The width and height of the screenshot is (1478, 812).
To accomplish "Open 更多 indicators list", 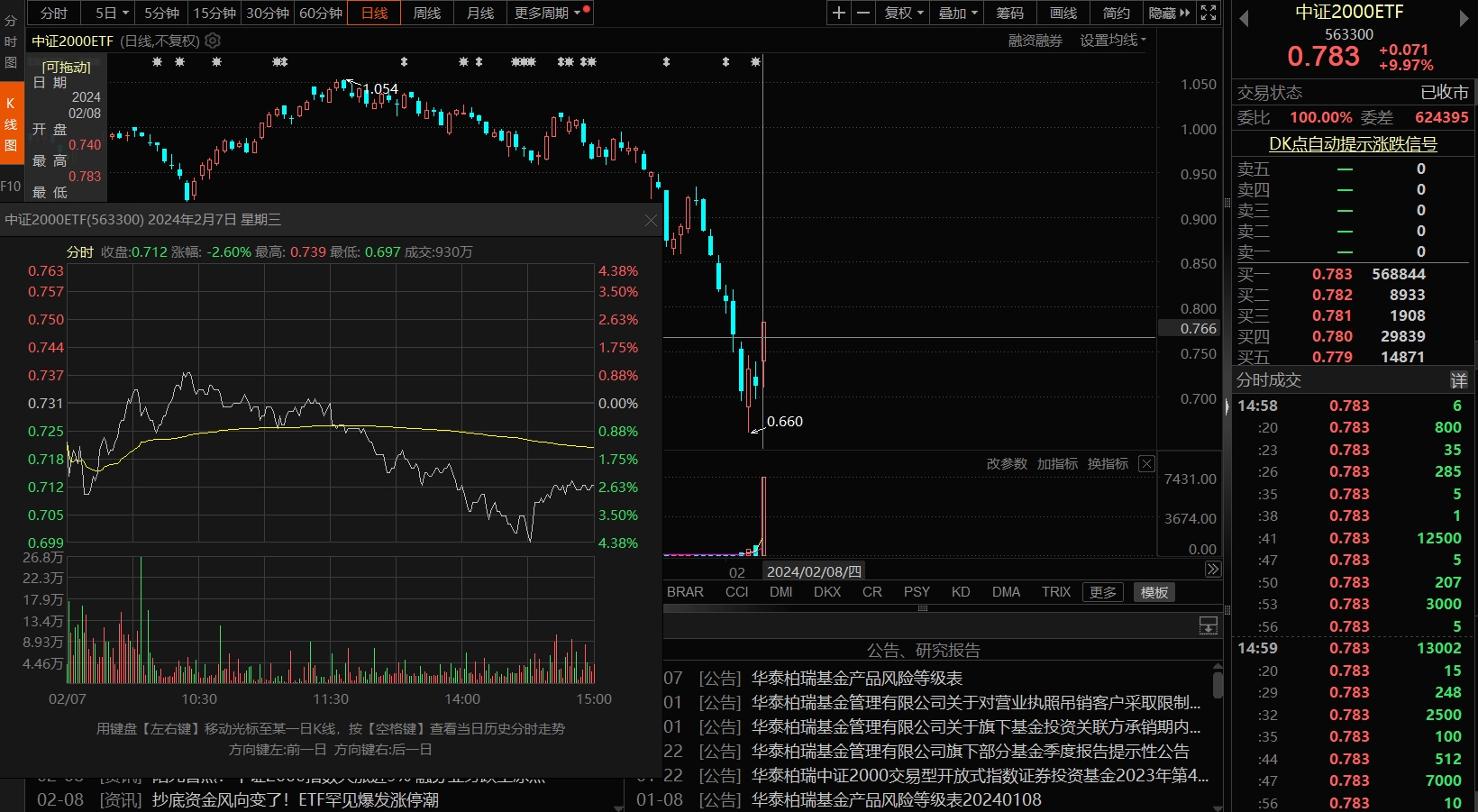I will (1102, 592).
